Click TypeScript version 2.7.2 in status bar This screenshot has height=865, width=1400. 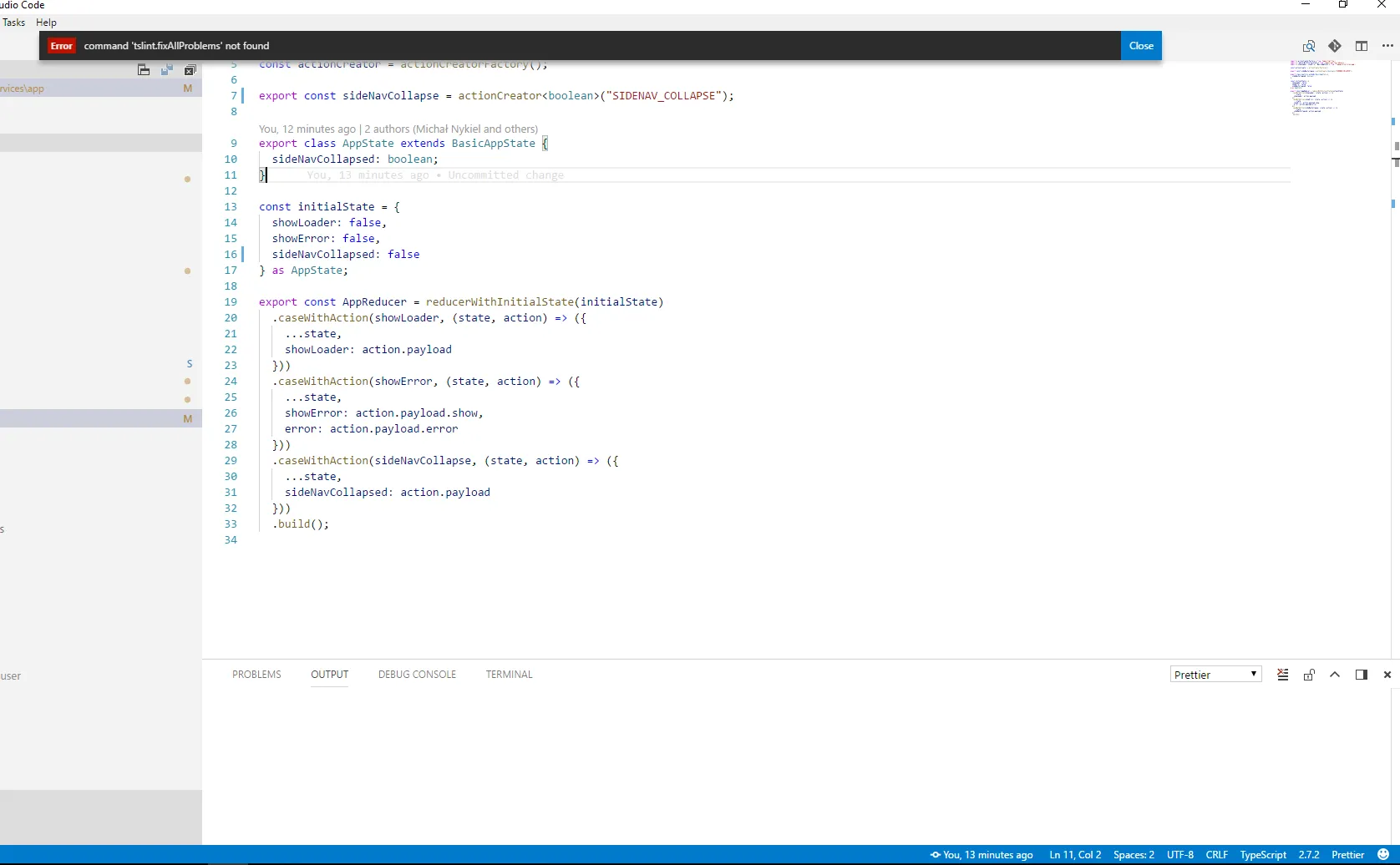(1309, 855)
